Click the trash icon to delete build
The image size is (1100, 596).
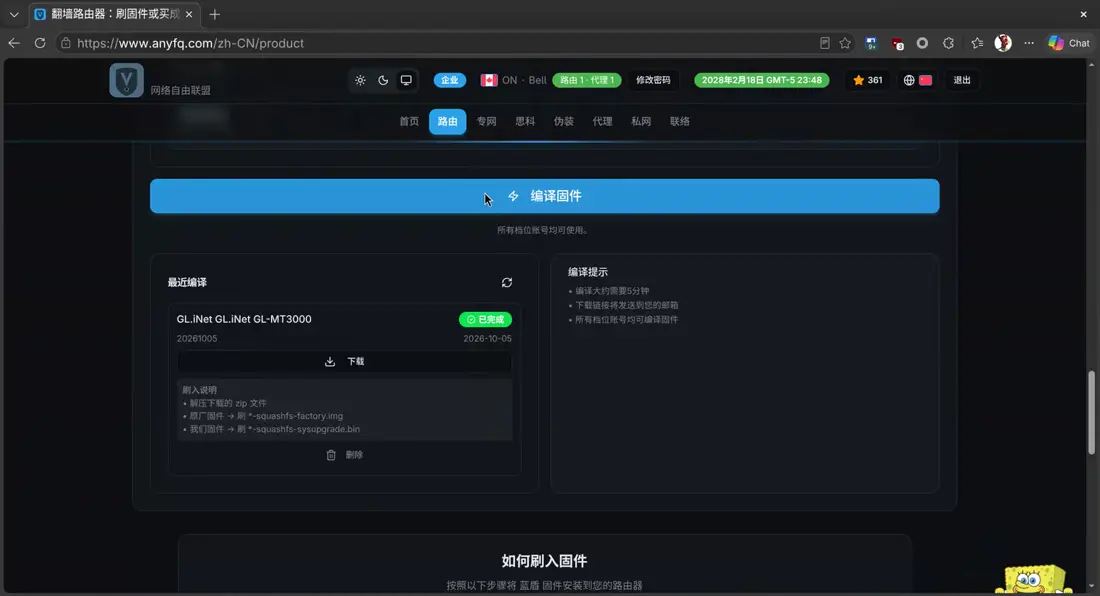pos(331,455)
